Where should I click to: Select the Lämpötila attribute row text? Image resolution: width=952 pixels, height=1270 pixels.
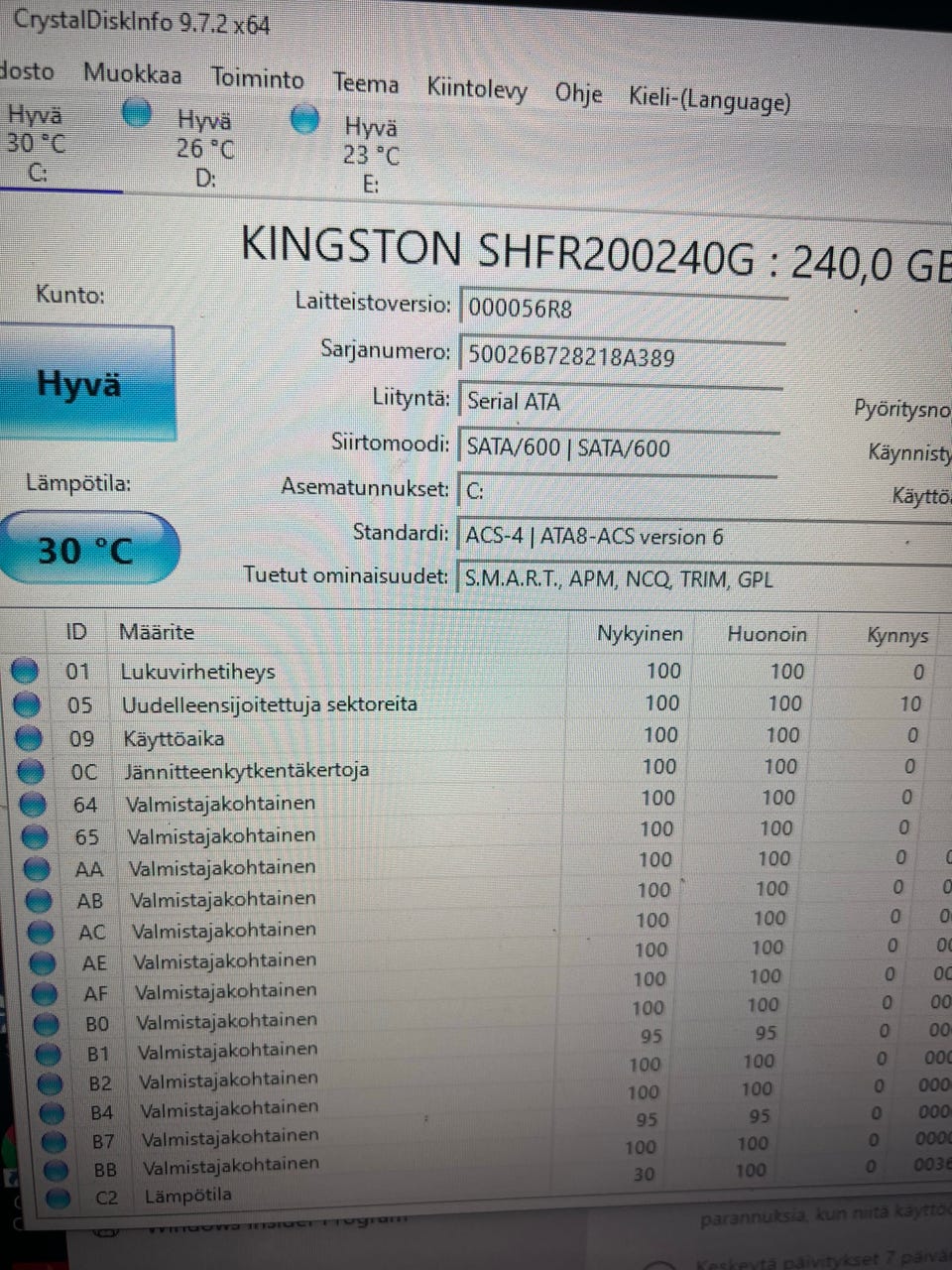click(187, 1195)
